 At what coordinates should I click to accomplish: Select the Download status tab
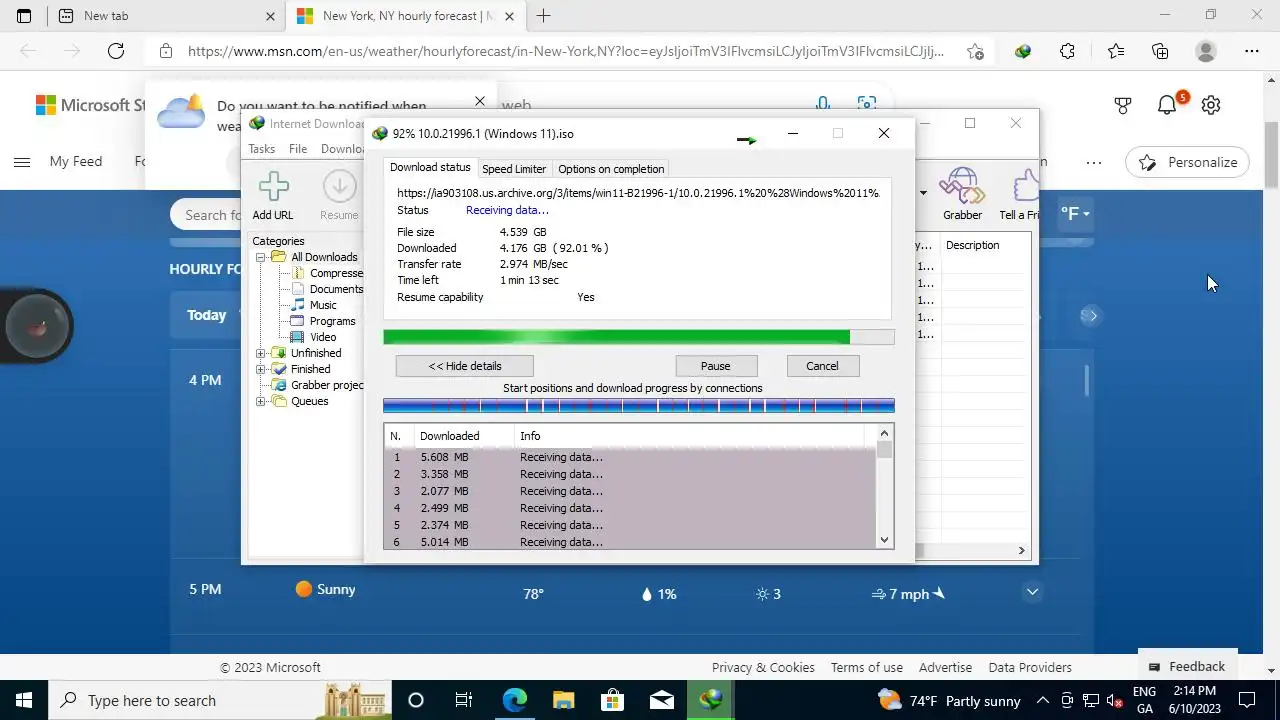(x=430, y=168)
